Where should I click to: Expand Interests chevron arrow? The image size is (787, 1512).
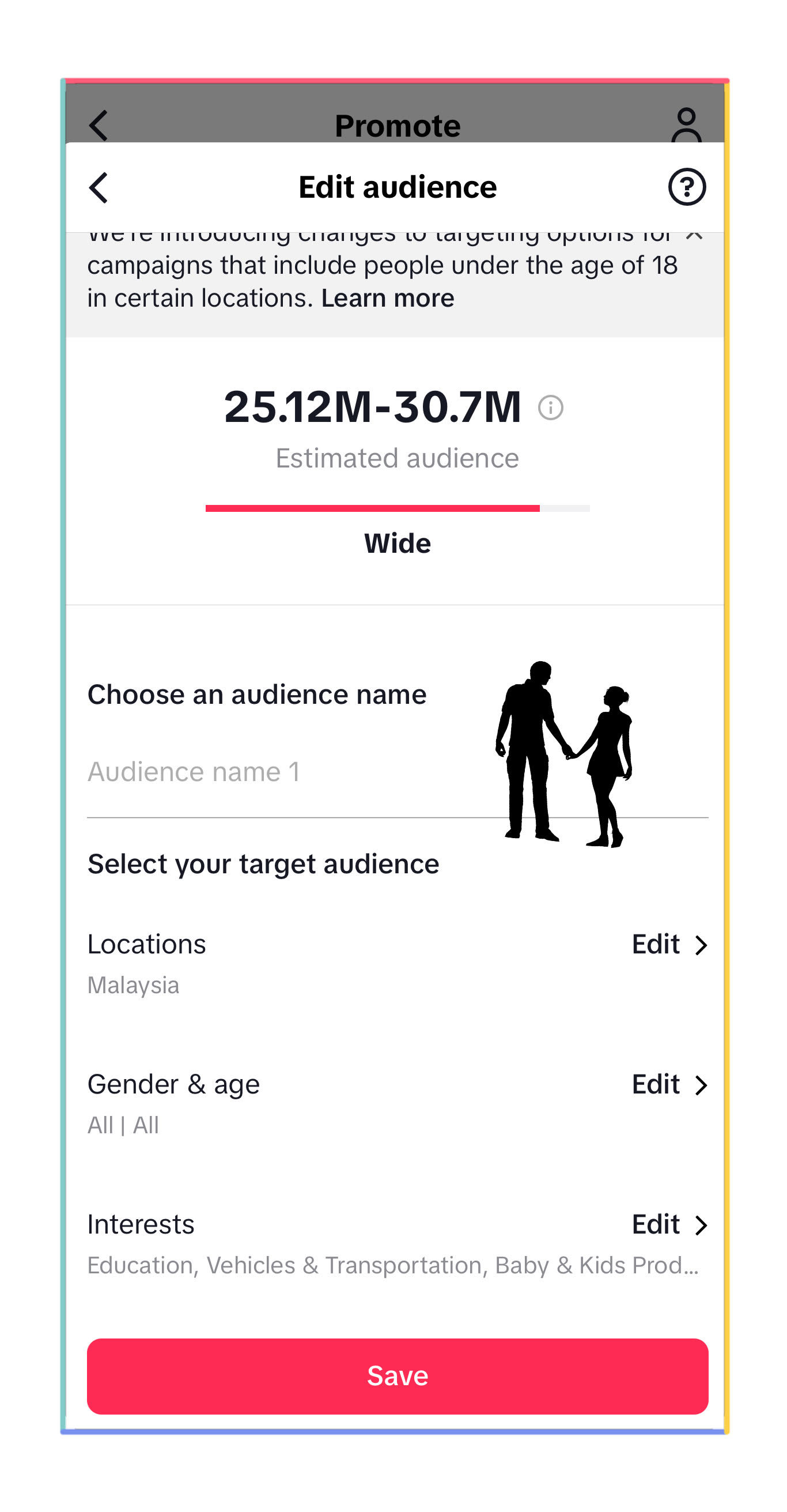point(701,1225)
